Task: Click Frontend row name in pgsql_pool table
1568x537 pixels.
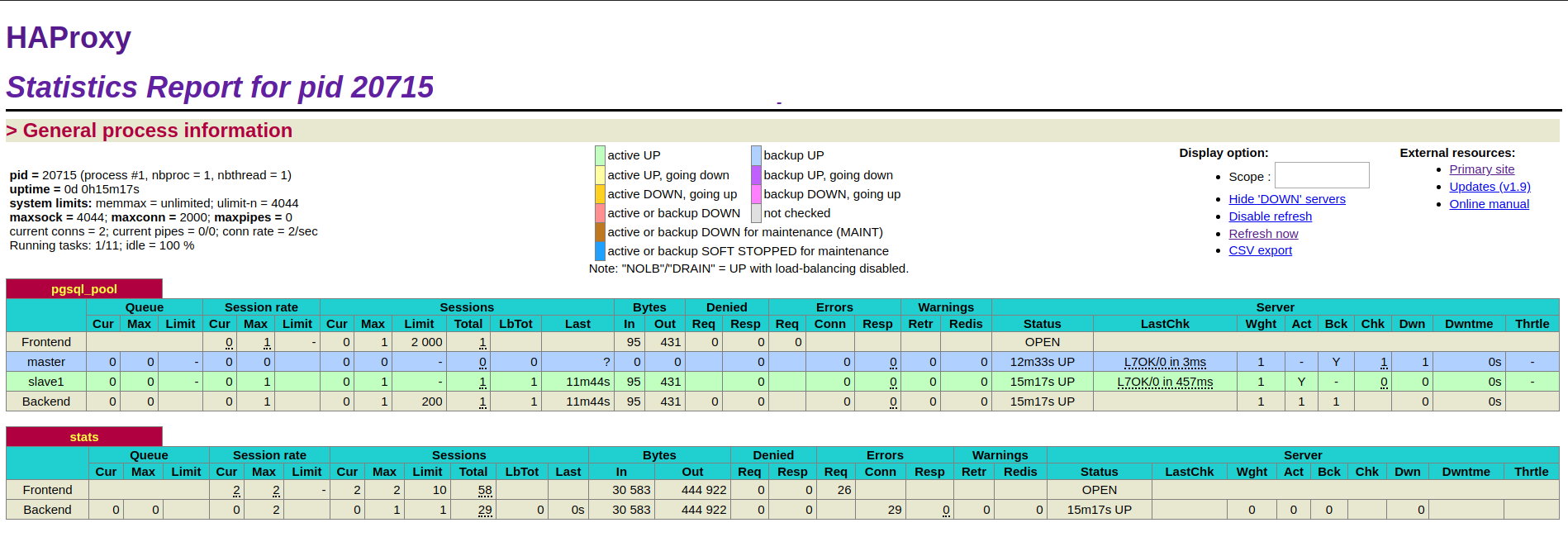Action: (46, 342)
